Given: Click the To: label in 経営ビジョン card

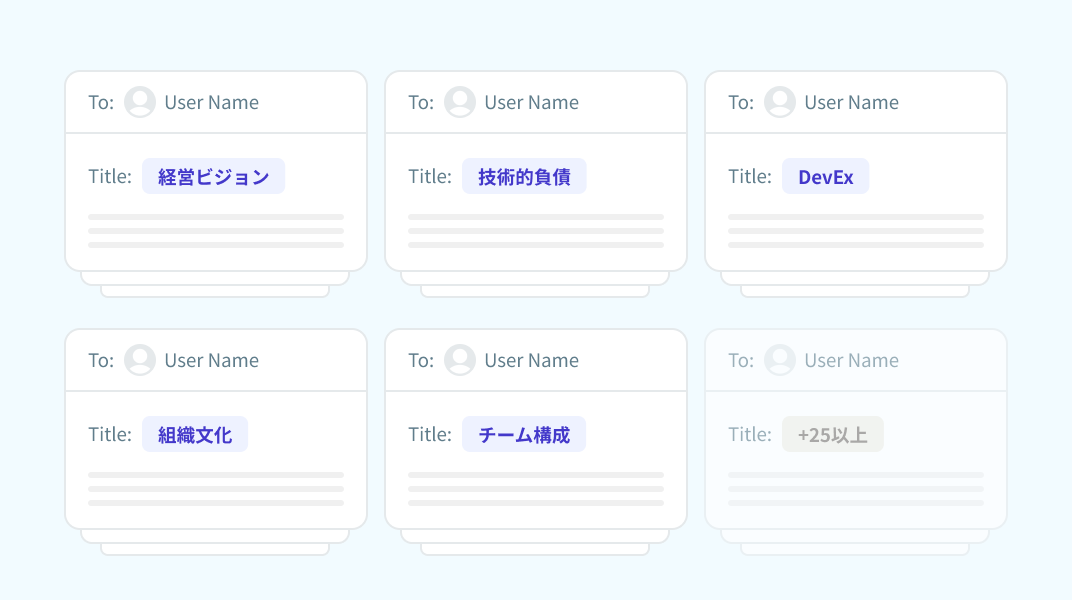Looking at the screenshot, I should [101, 103].
